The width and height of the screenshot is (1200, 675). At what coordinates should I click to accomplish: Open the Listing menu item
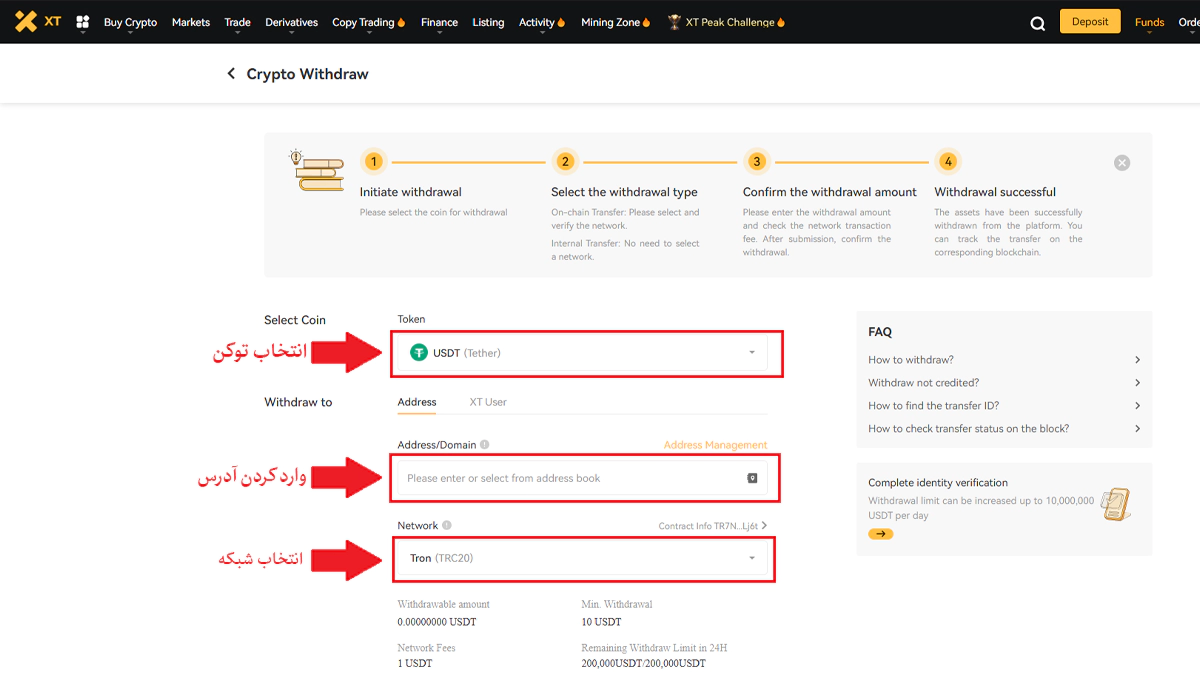pyautogui.click(x=488, y=22)
